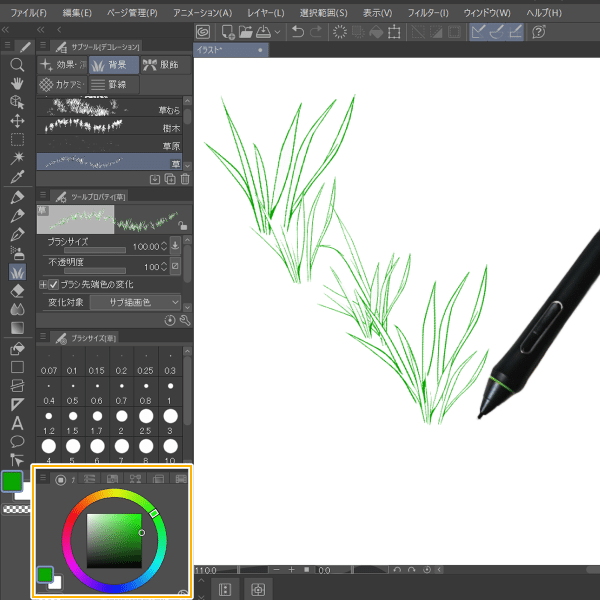This screenshot has width=600, height=600.
Task: Select 背景 sub tool group
Action: pos(114,65)
